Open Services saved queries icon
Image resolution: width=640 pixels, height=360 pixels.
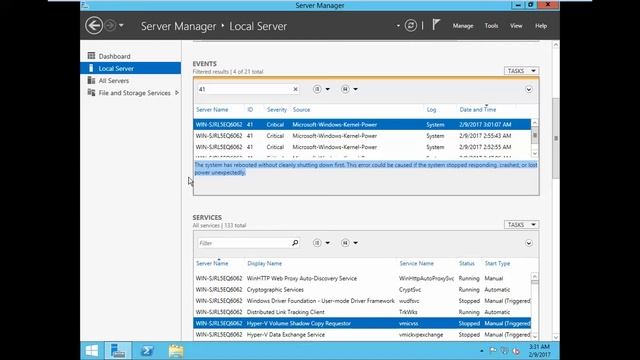345,243
